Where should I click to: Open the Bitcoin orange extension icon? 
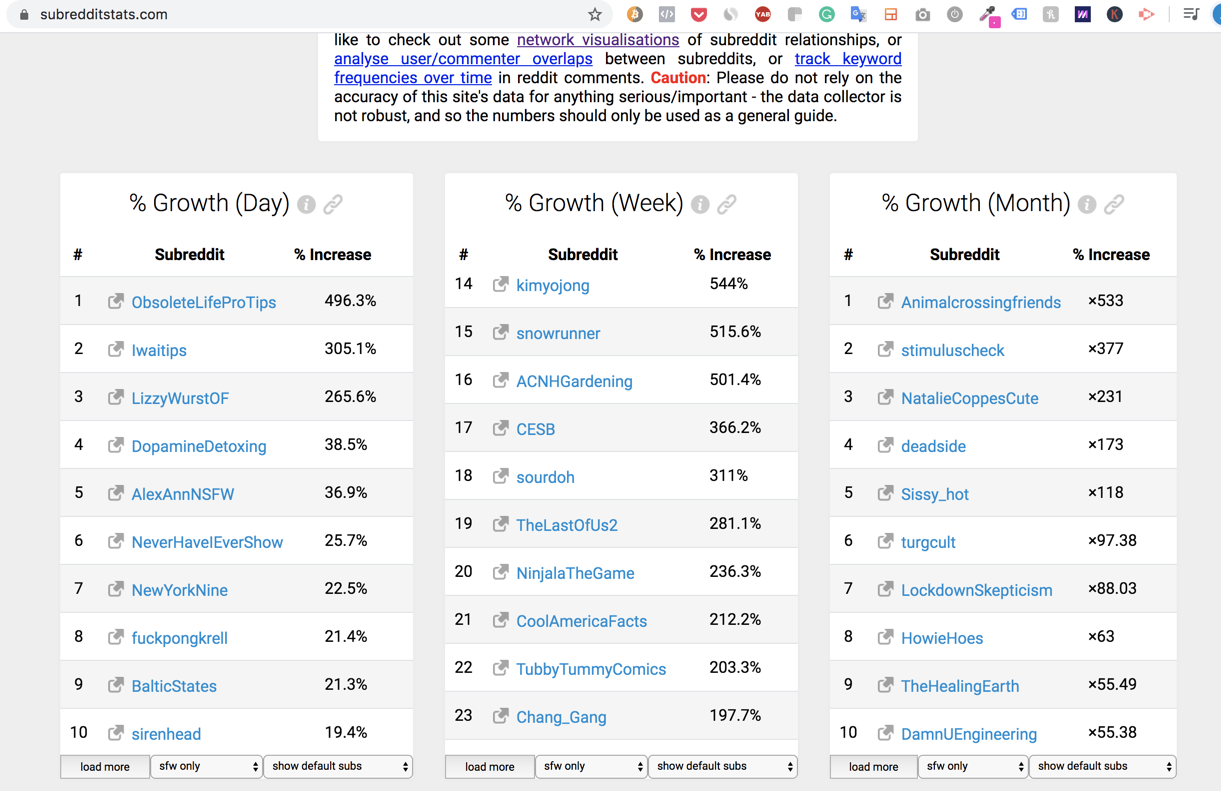634,14
